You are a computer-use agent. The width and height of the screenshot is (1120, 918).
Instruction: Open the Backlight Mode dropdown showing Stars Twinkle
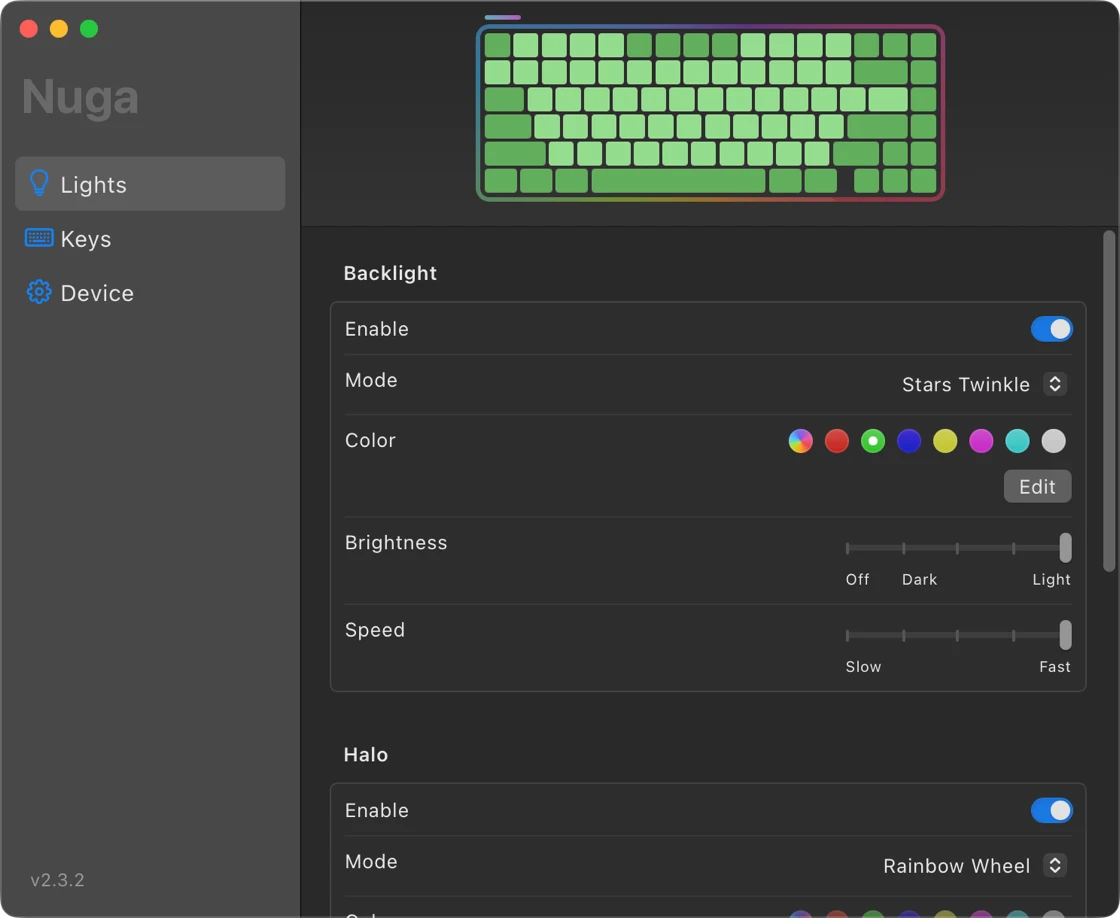(x=984, y=384)
